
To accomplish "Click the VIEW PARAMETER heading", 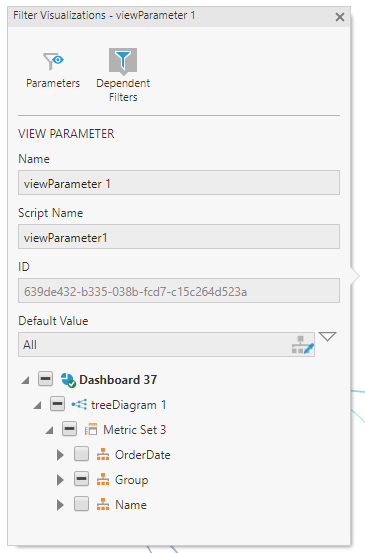I will coord(66,134).
